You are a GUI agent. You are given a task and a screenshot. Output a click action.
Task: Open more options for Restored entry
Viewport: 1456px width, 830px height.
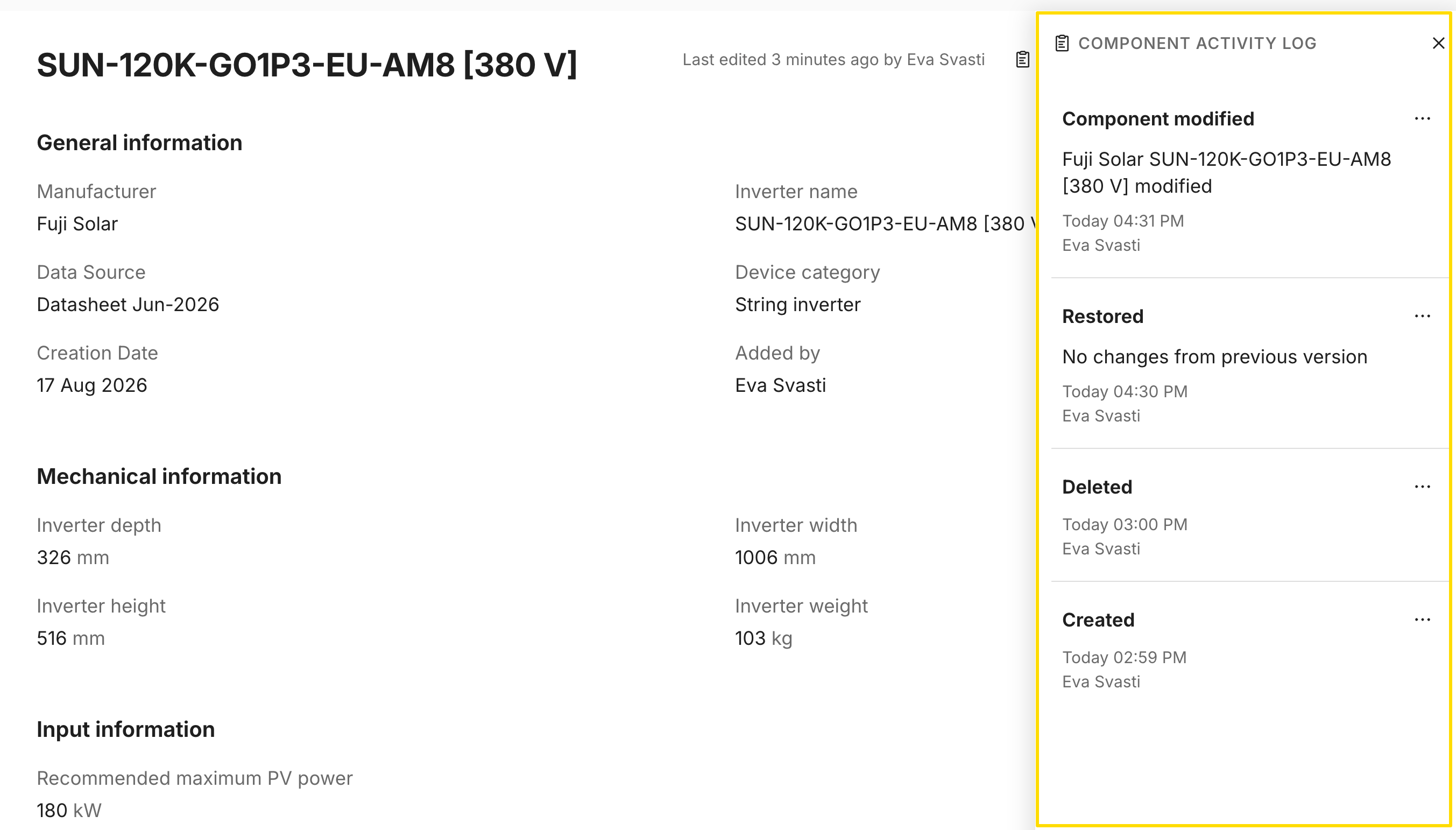(x=1423, y=316)
